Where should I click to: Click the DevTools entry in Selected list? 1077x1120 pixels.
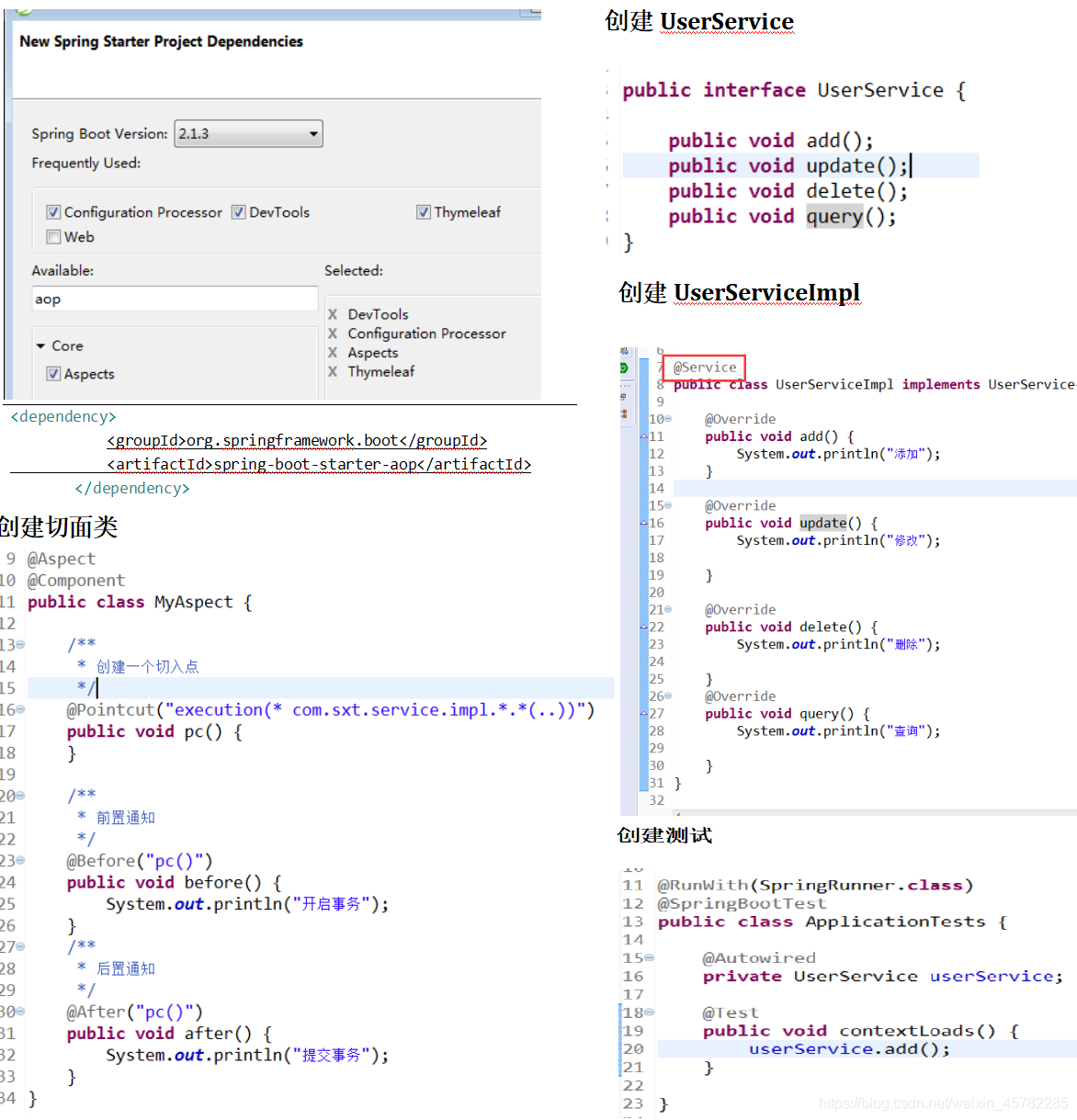coord(378,314)
